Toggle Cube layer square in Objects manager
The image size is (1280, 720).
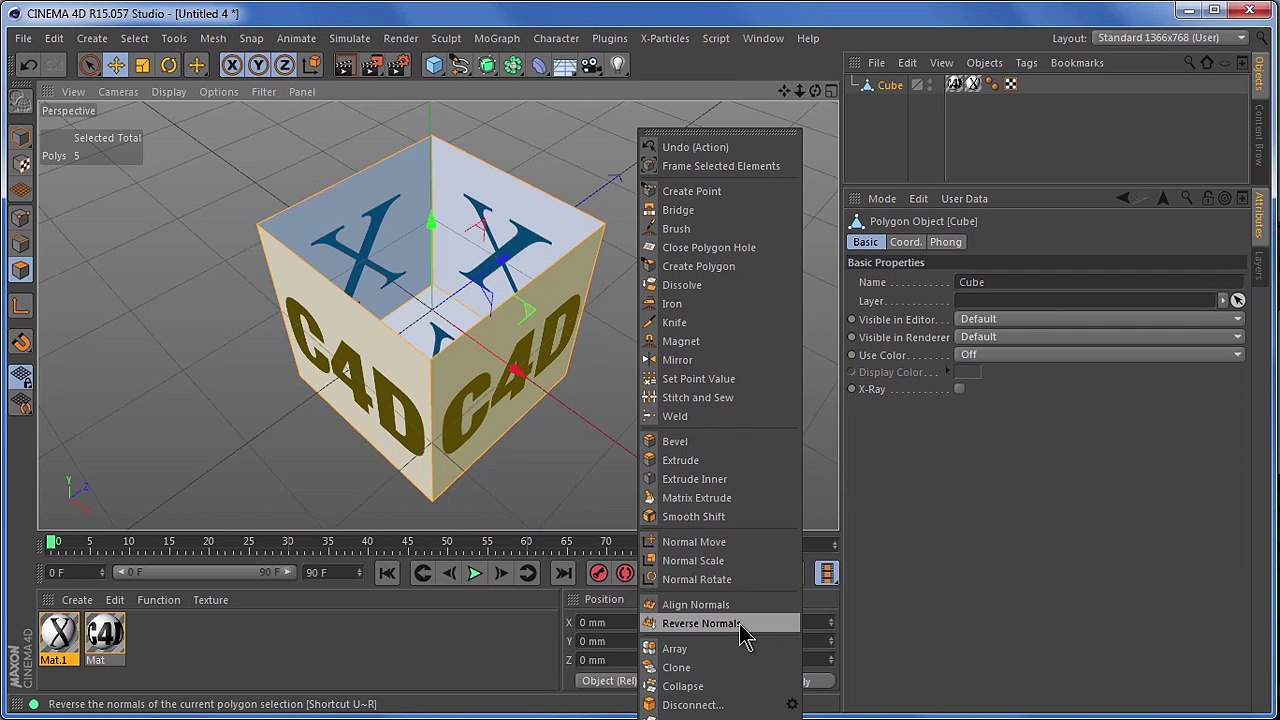pos(916,85)
